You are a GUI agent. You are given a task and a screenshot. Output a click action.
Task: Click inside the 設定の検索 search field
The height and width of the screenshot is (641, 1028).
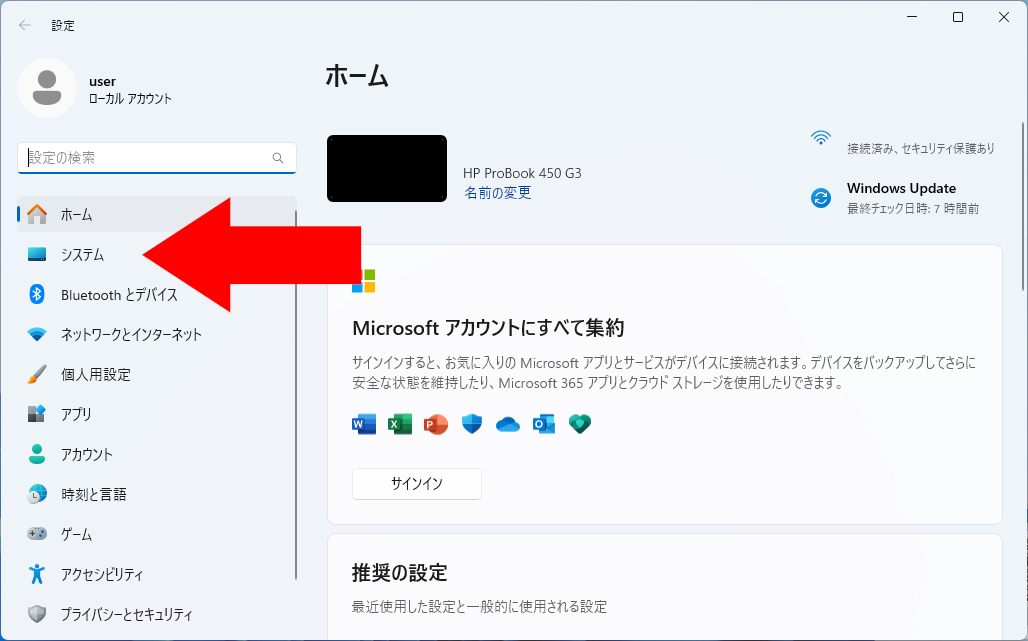145,158
